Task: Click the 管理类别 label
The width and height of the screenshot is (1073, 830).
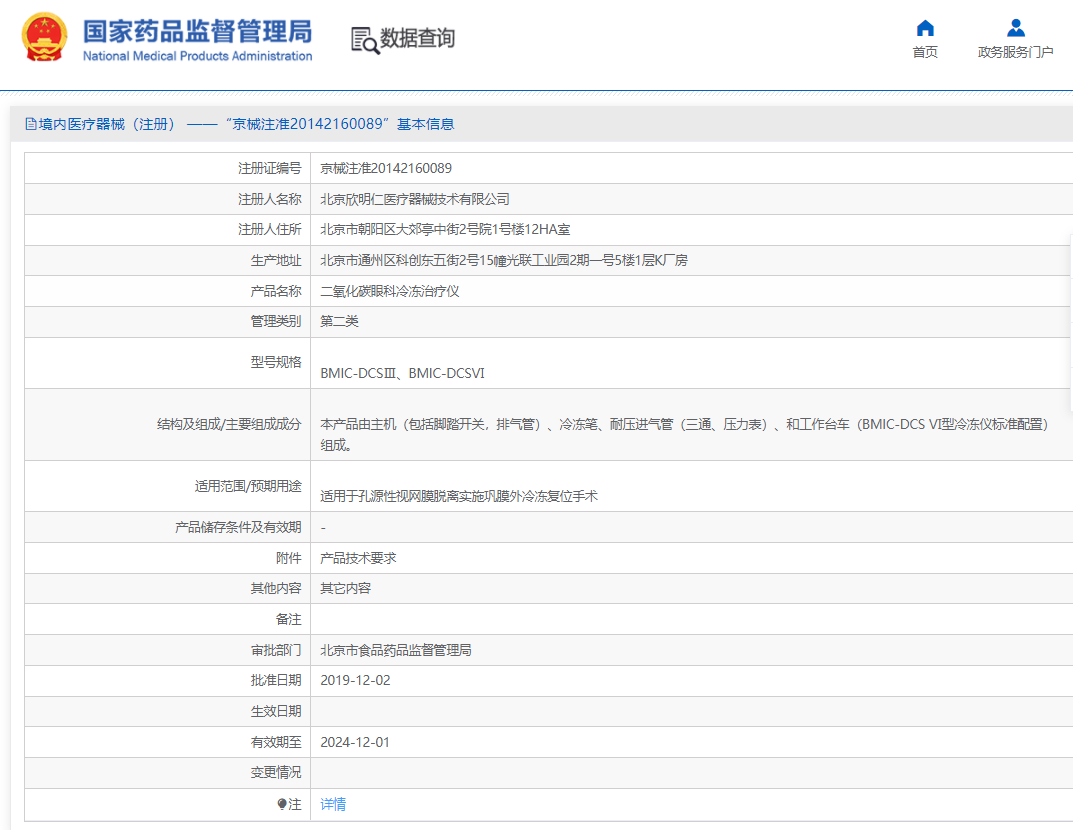Action: tap(276, 321)
